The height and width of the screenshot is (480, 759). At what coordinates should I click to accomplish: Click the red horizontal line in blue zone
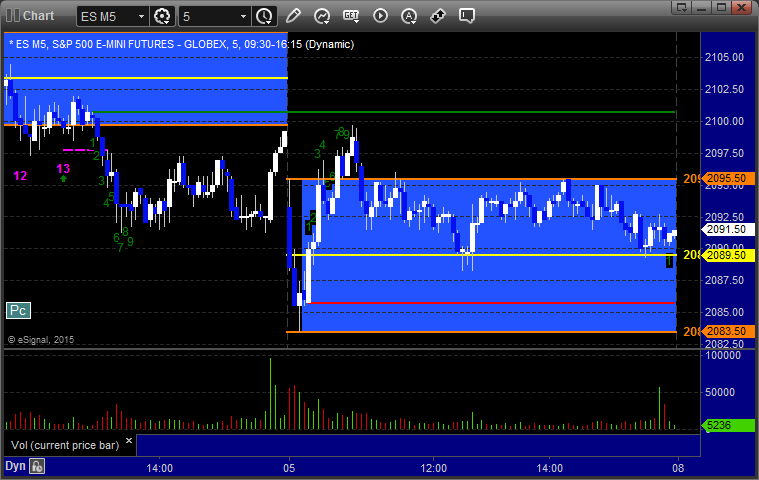[491, 303]
